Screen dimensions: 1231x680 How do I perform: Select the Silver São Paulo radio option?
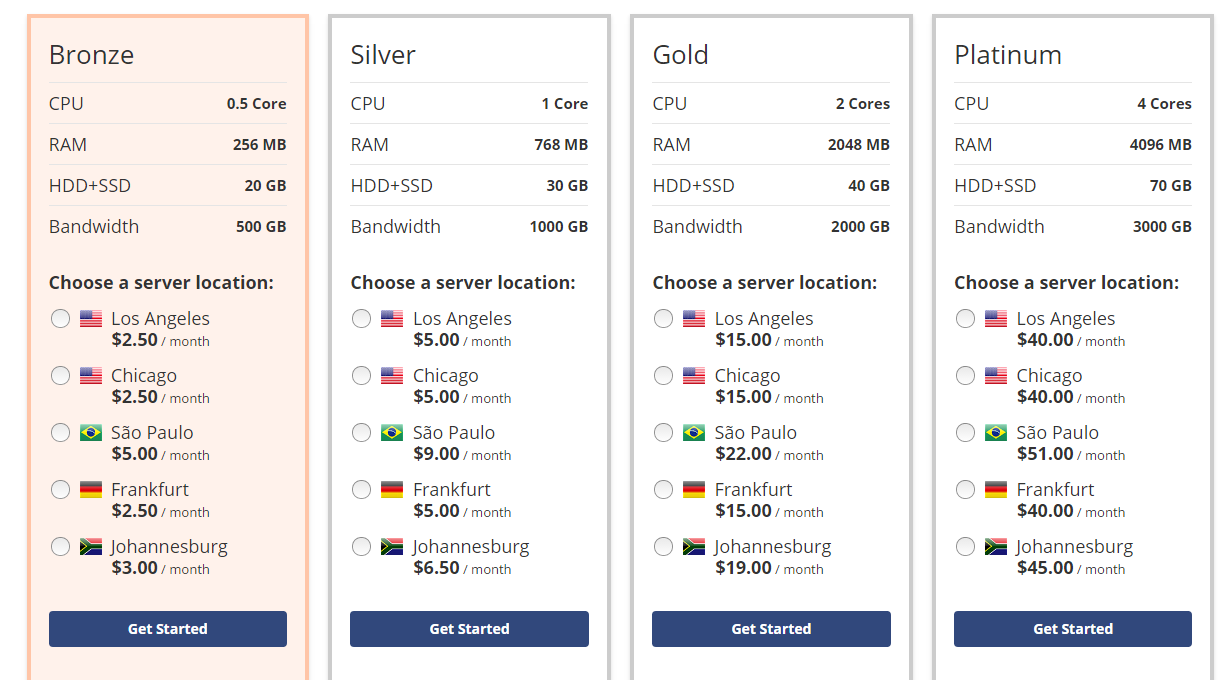coord(362,433)
